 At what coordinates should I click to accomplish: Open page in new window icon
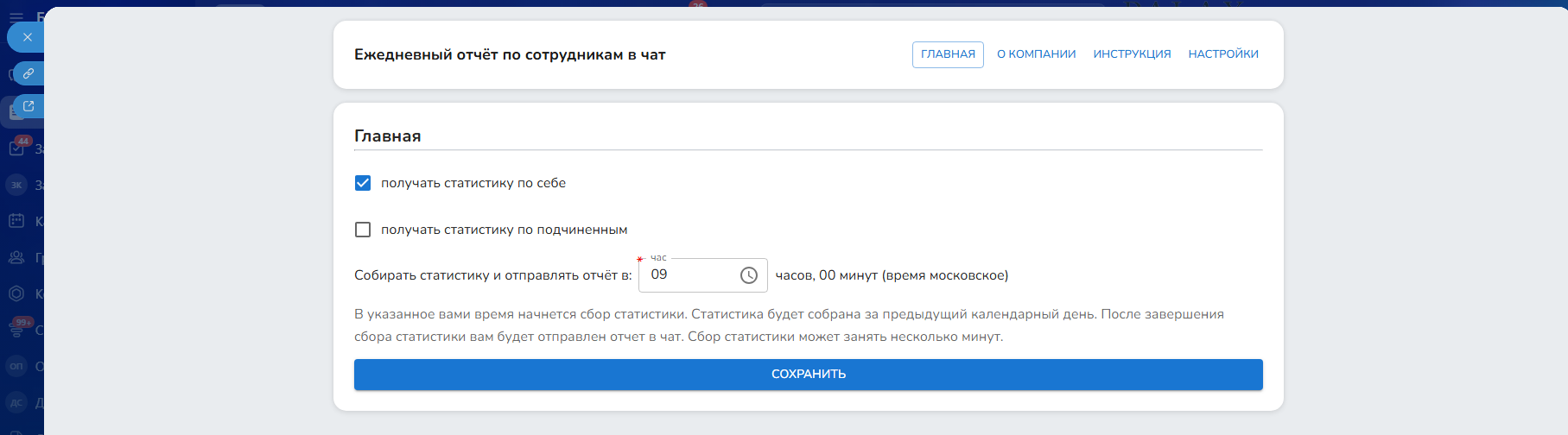[29, 106]
